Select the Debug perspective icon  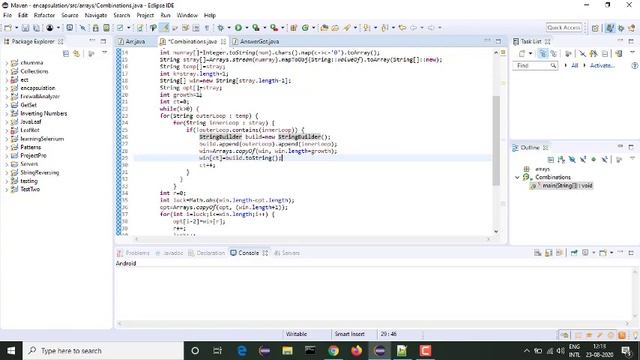(621, 28)
